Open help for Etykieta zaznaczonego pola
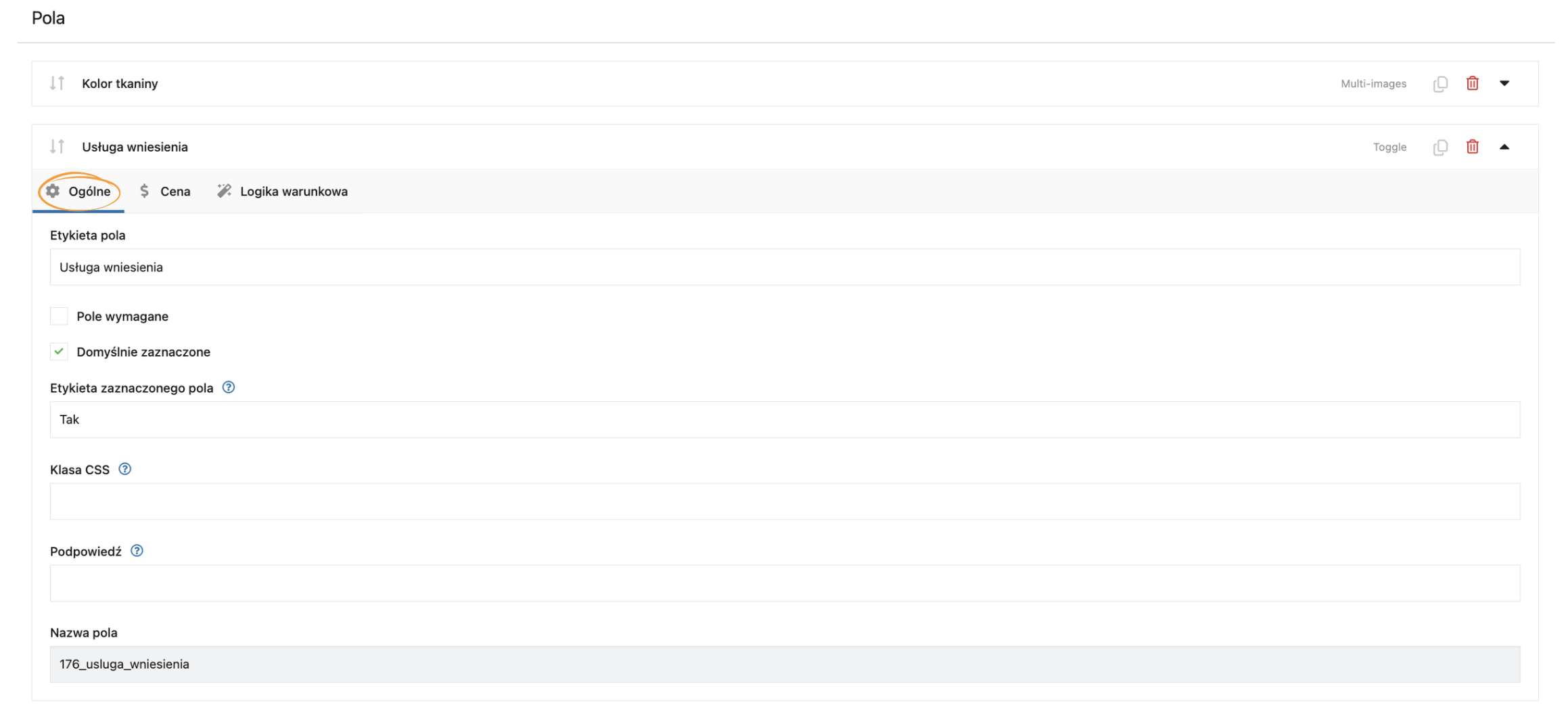Screen dimensions: 1568x724 229,387
